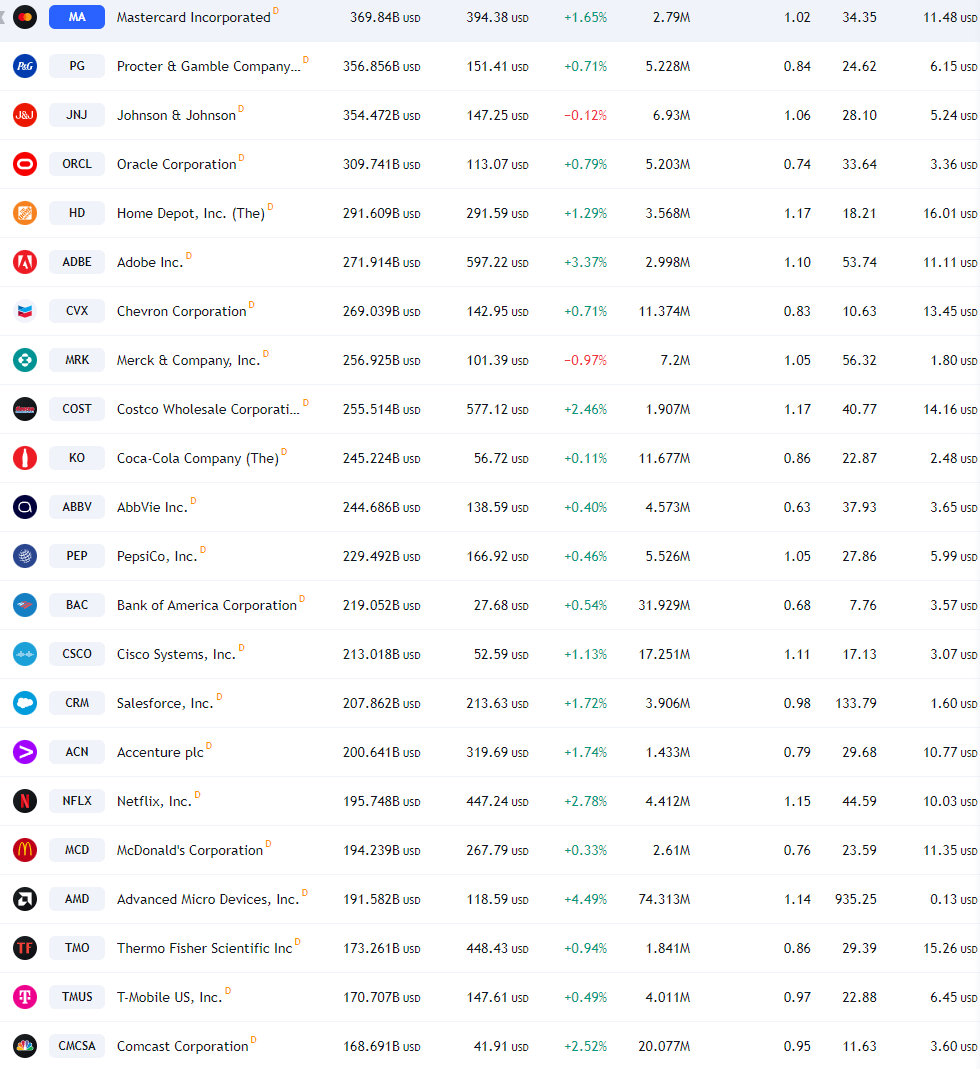Open the AbbVie Inc. link
The width and height of the screenshot is (980, 1069).
(x=152, y=507)
